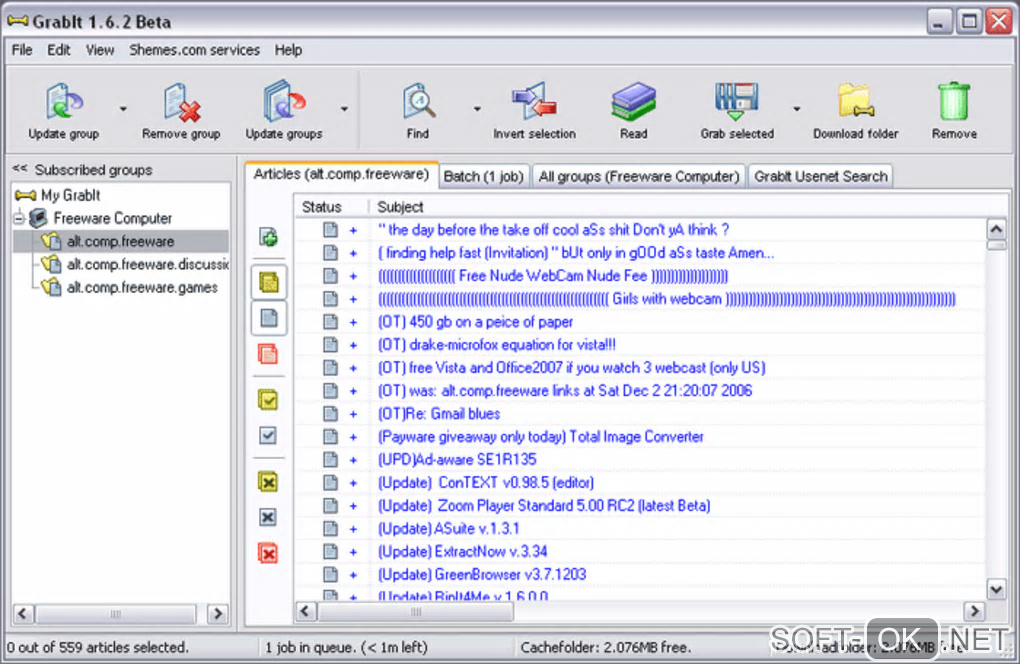Viewport: 1020px width, 664px height.
Task: Click groups tree scroll left arrow
Action: (x=23, y=613)
